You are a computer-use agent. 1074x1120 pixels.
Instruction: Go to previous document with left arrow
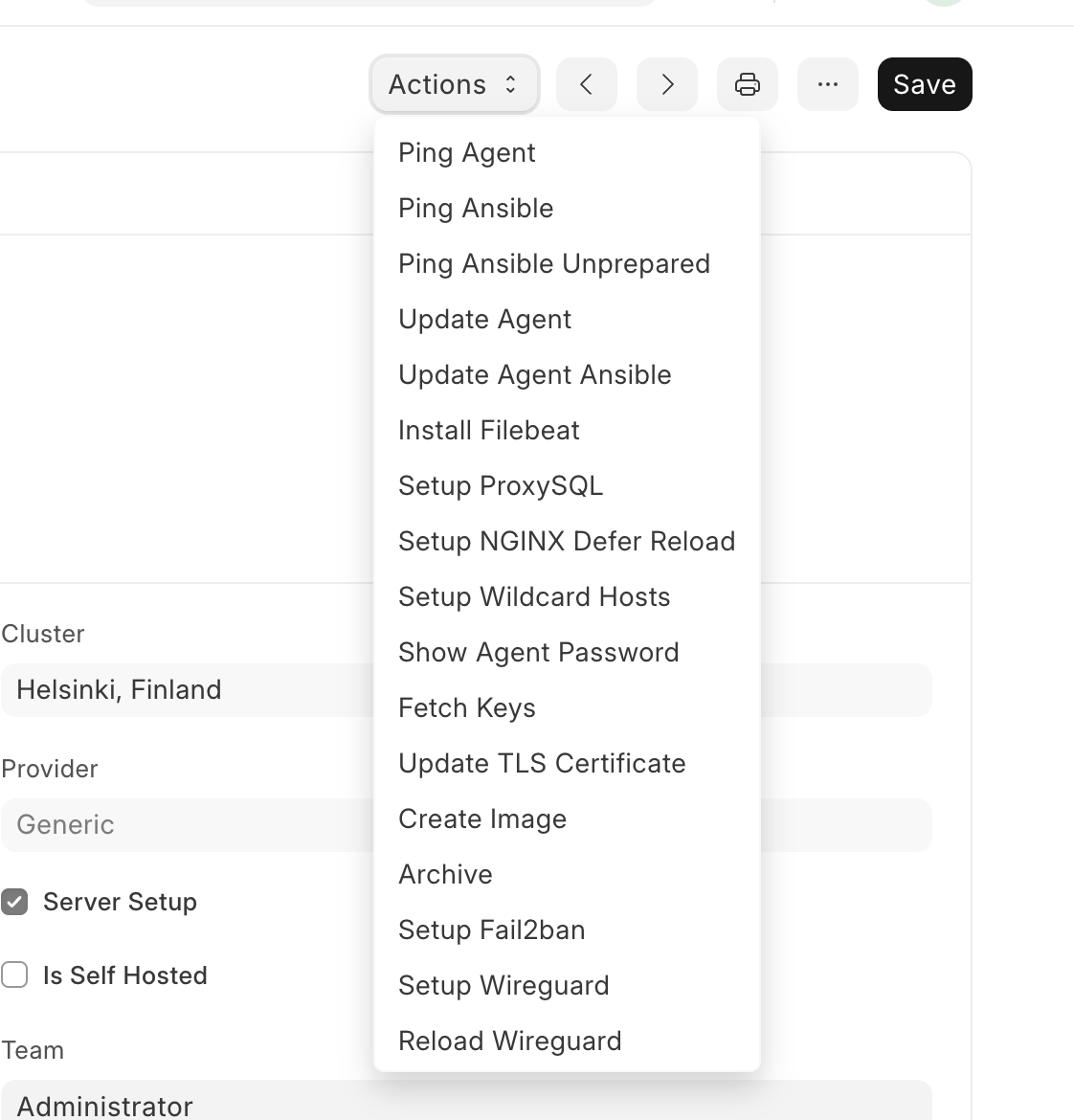point(586,84)
